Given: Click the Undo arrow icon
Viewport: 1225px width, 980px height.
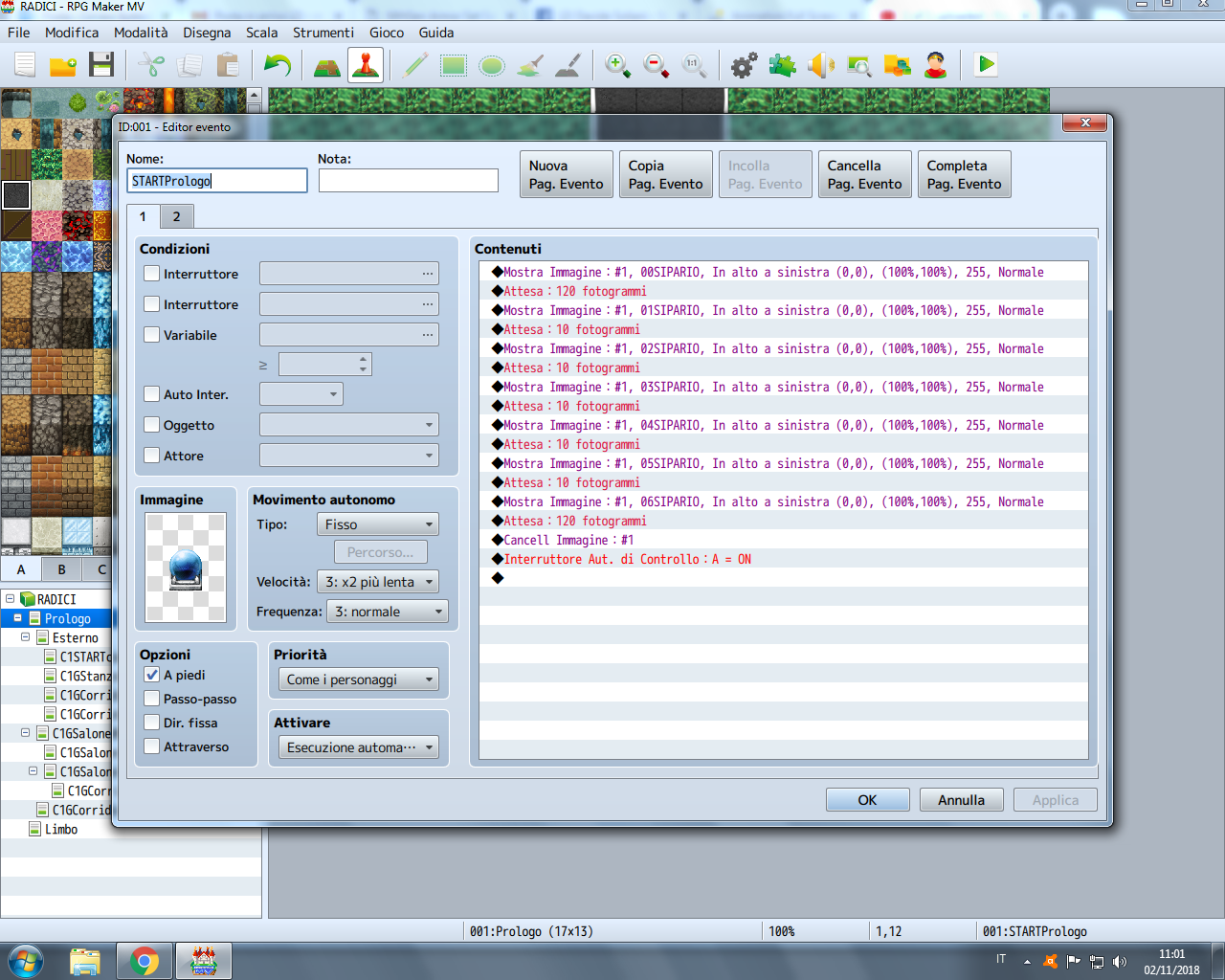Looking at the screenshot, I should [278, 65].
